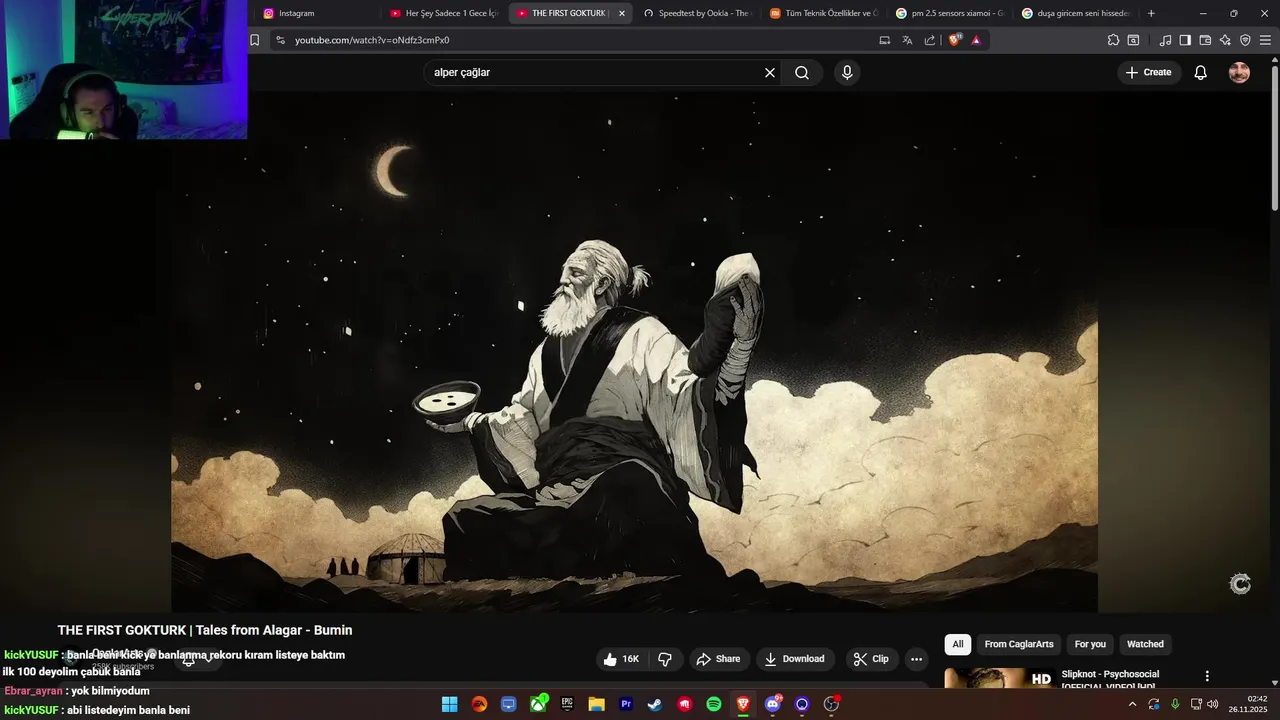Click the Slipknot - Psychosocial title link
1280x720 pixels.
(1110, 674)
